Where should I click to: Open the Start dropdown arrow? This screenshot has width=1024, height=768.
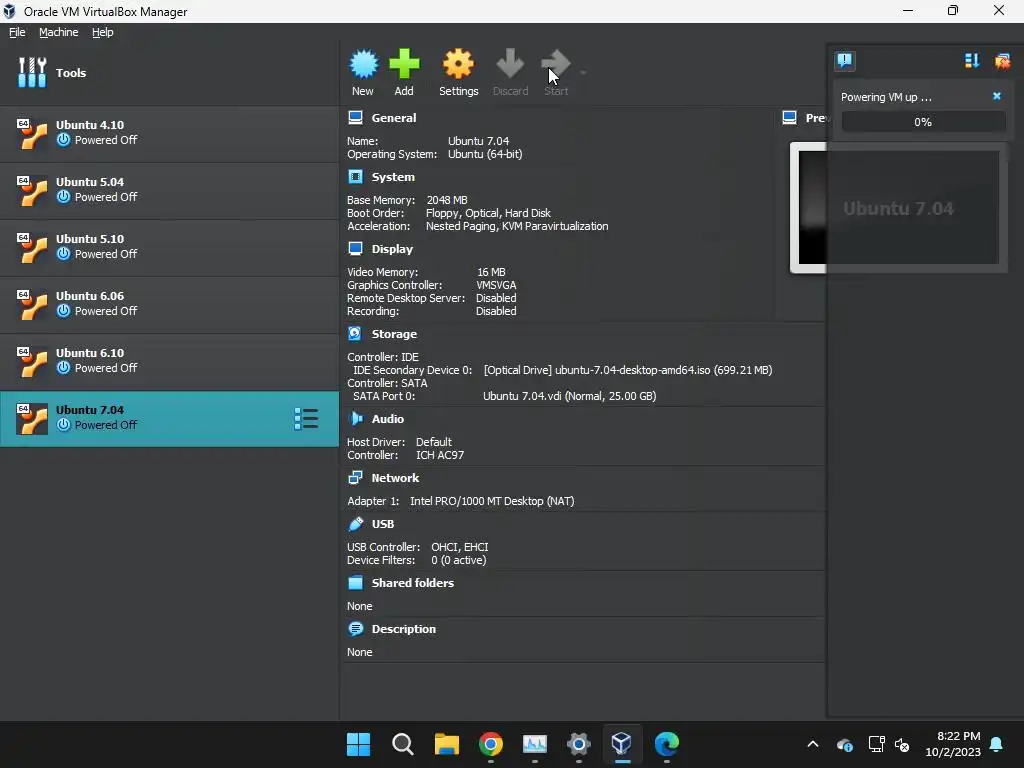coord(583,72)
